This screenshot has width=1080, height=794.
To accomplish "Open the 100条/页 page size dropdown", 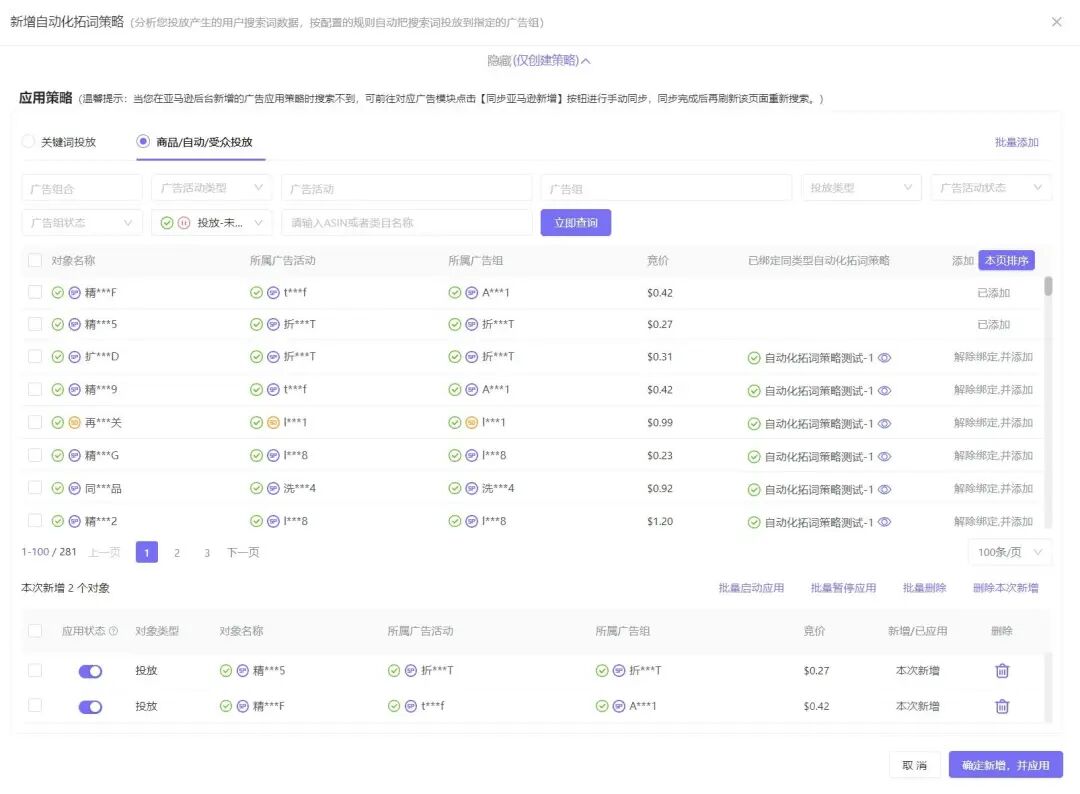I will click(1010, 552).
